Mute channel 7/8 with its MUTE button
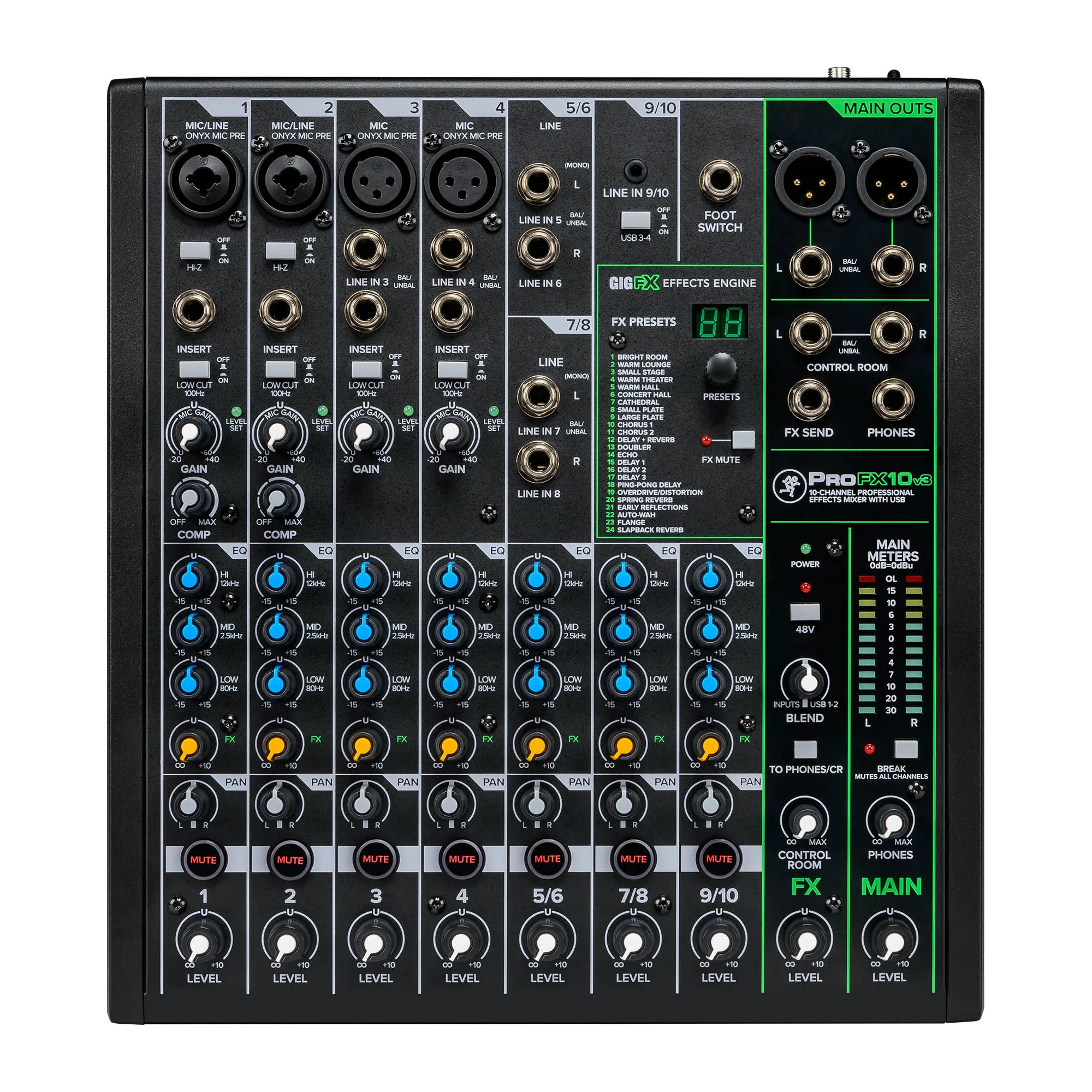The height and width of the screenshot is (1092, 1092). [x=633, y=859]
